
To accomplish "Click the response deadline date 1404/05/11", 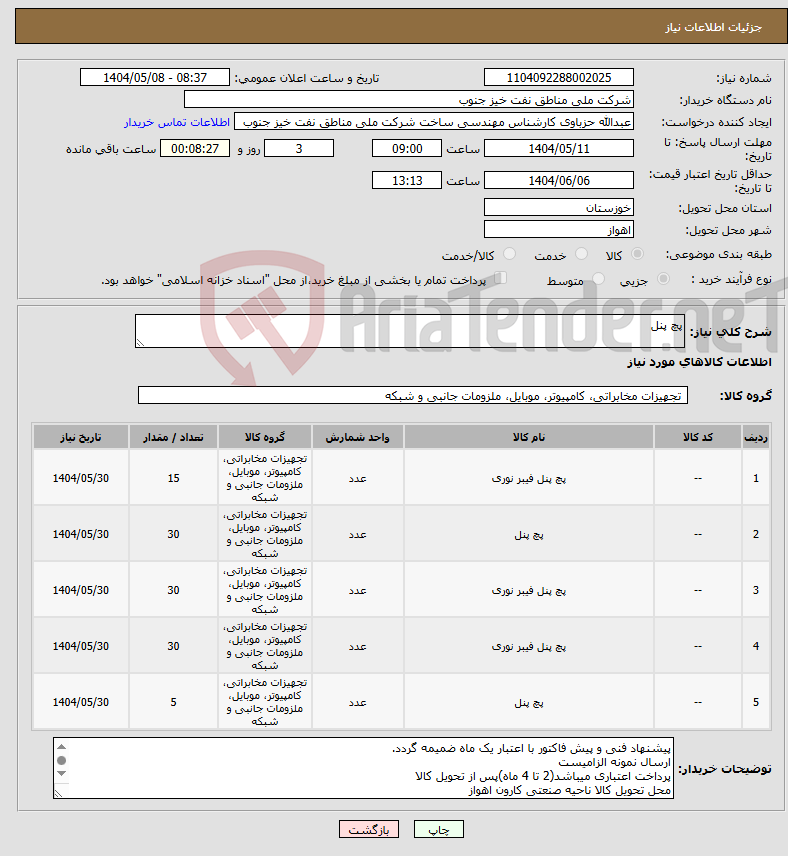I will coord(559,148).
